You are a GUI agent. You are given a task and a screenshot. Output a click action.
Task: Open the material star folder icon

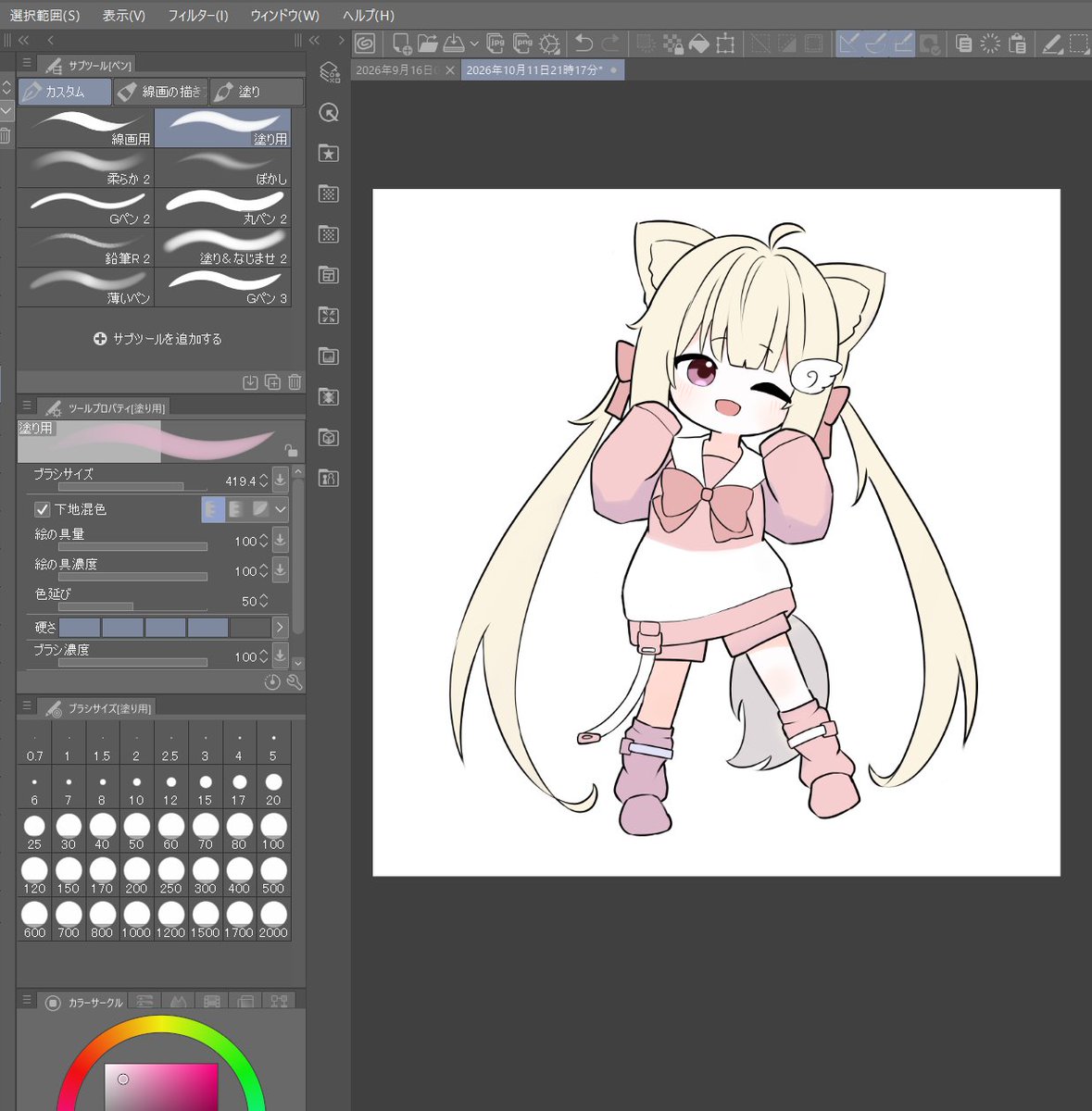click(x=329, y=154)
